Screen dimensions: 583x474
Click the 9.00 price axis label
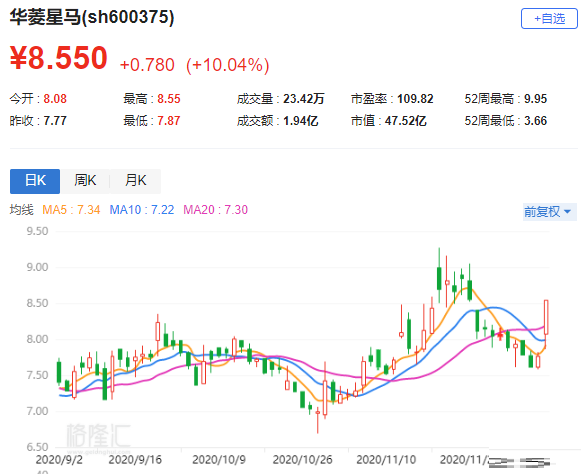coord(37,267)
